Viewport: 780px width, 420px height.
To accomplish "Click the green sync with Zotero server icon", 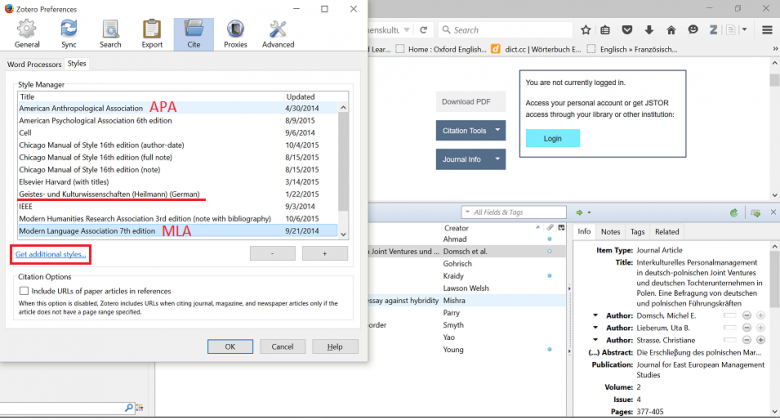I will pos(734,212).
